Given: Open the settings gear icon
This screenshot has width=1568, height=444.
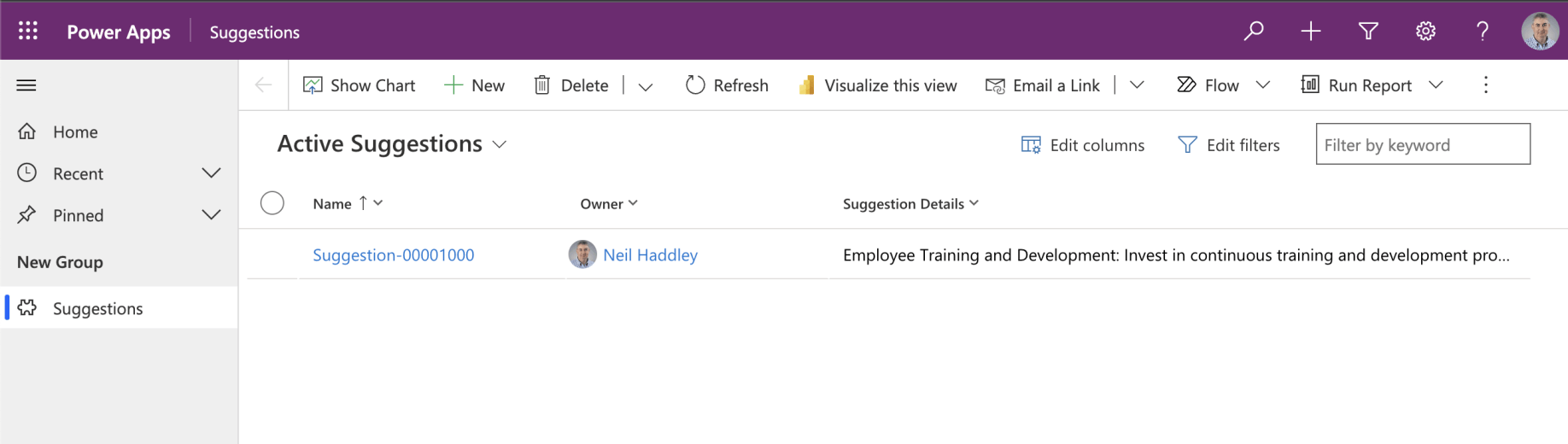Looking at the screenshot, I should coord(1425,32).
